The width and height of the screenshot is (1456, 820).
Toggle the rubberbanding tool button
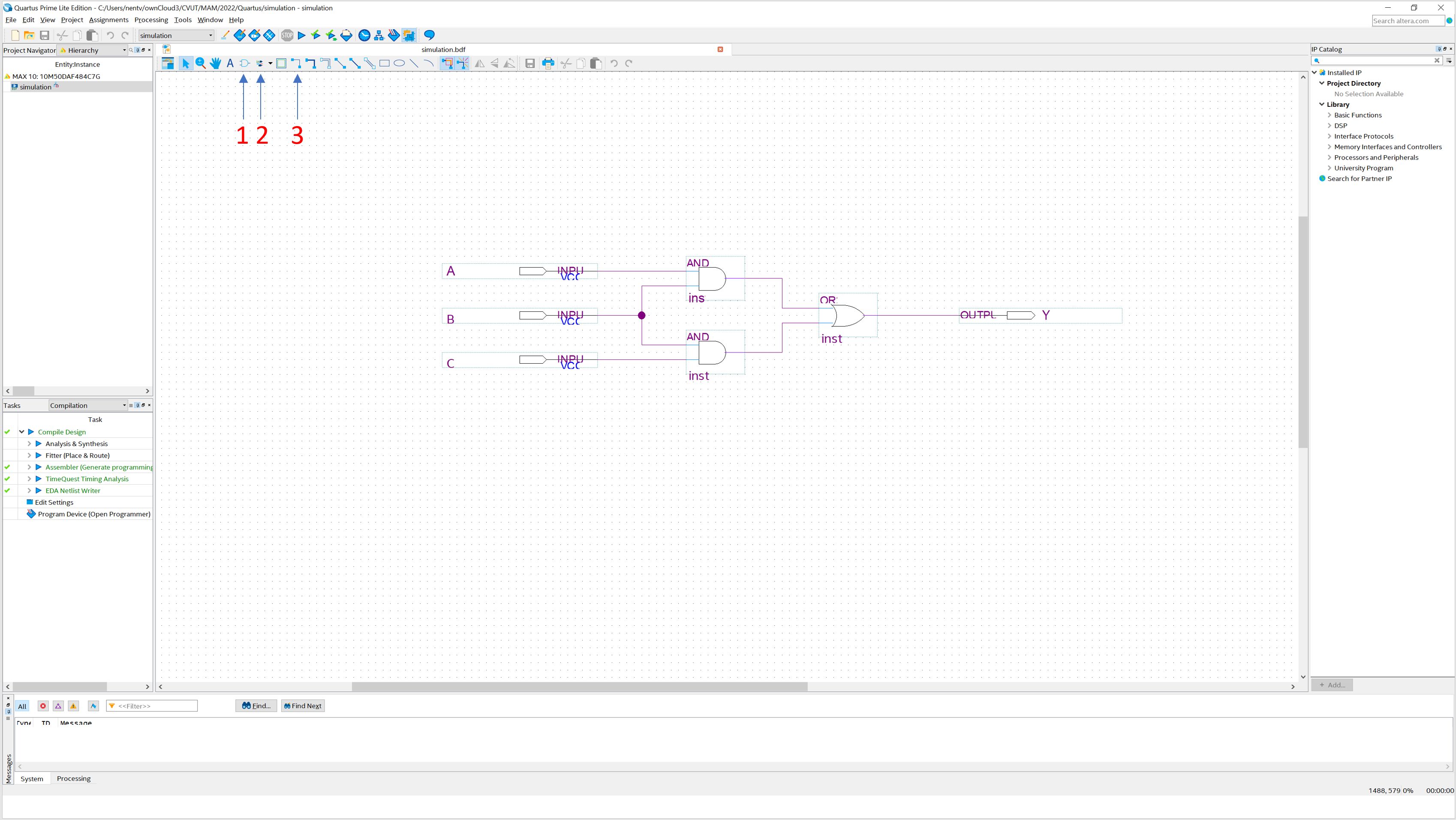447,63
